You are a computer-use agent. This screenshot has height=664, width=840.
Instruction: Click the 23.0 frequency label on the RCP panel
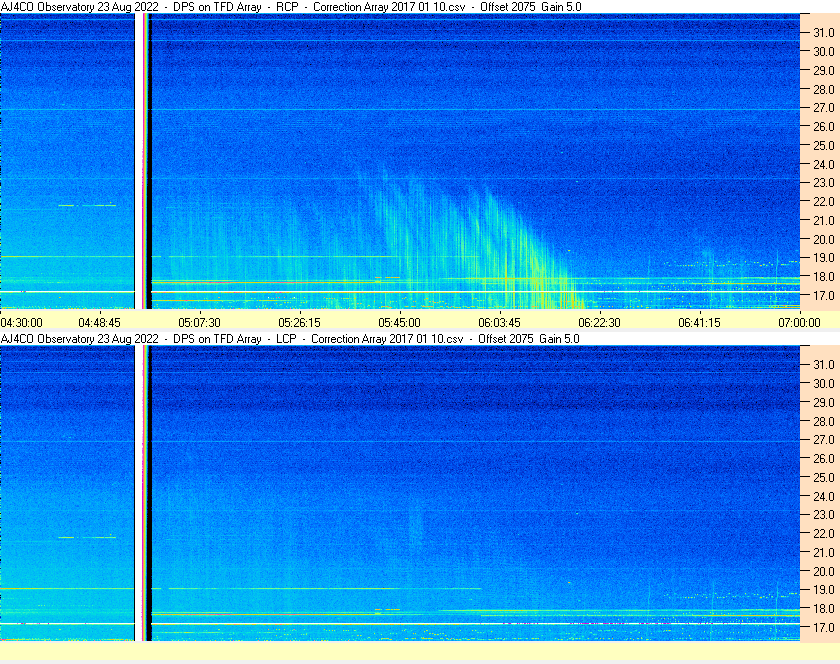824,183
